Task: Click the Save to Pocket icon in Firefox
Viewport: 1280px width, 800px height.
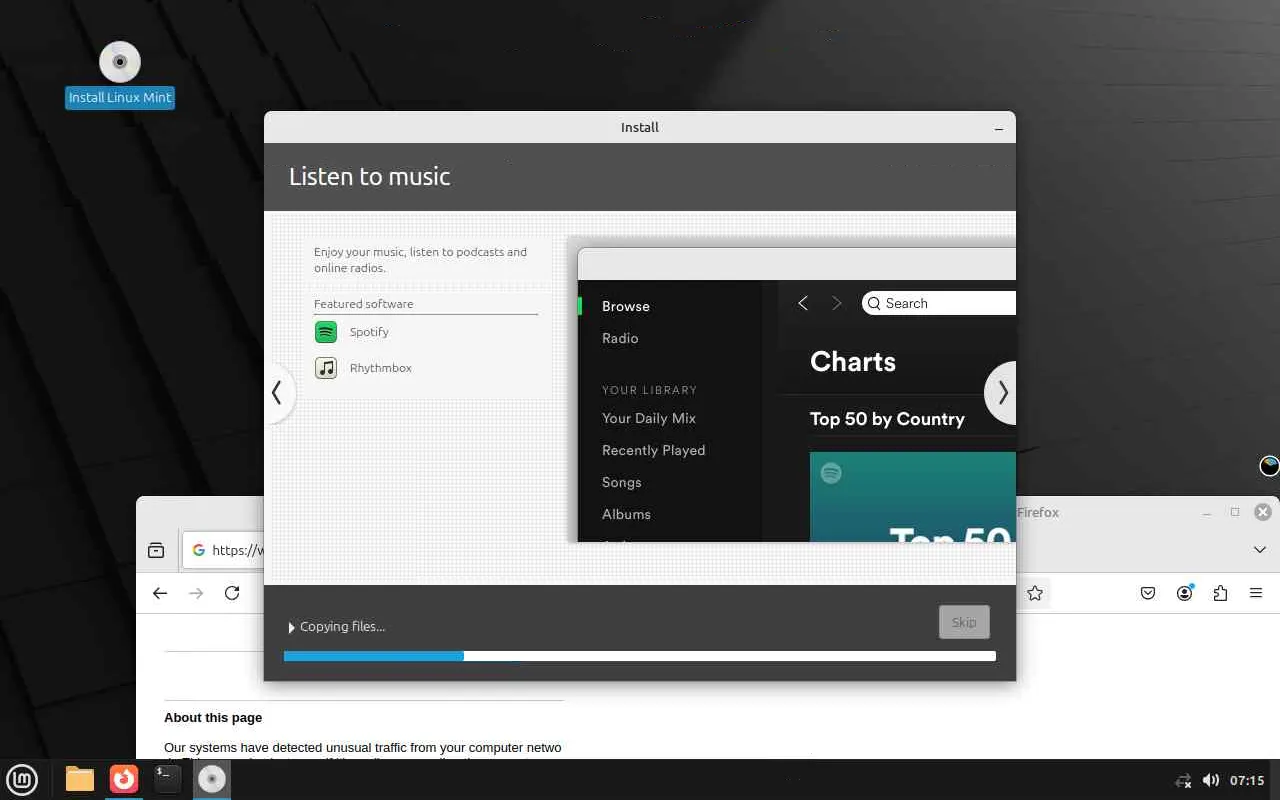Action: pyautogui.click(x=1148, y=593)
